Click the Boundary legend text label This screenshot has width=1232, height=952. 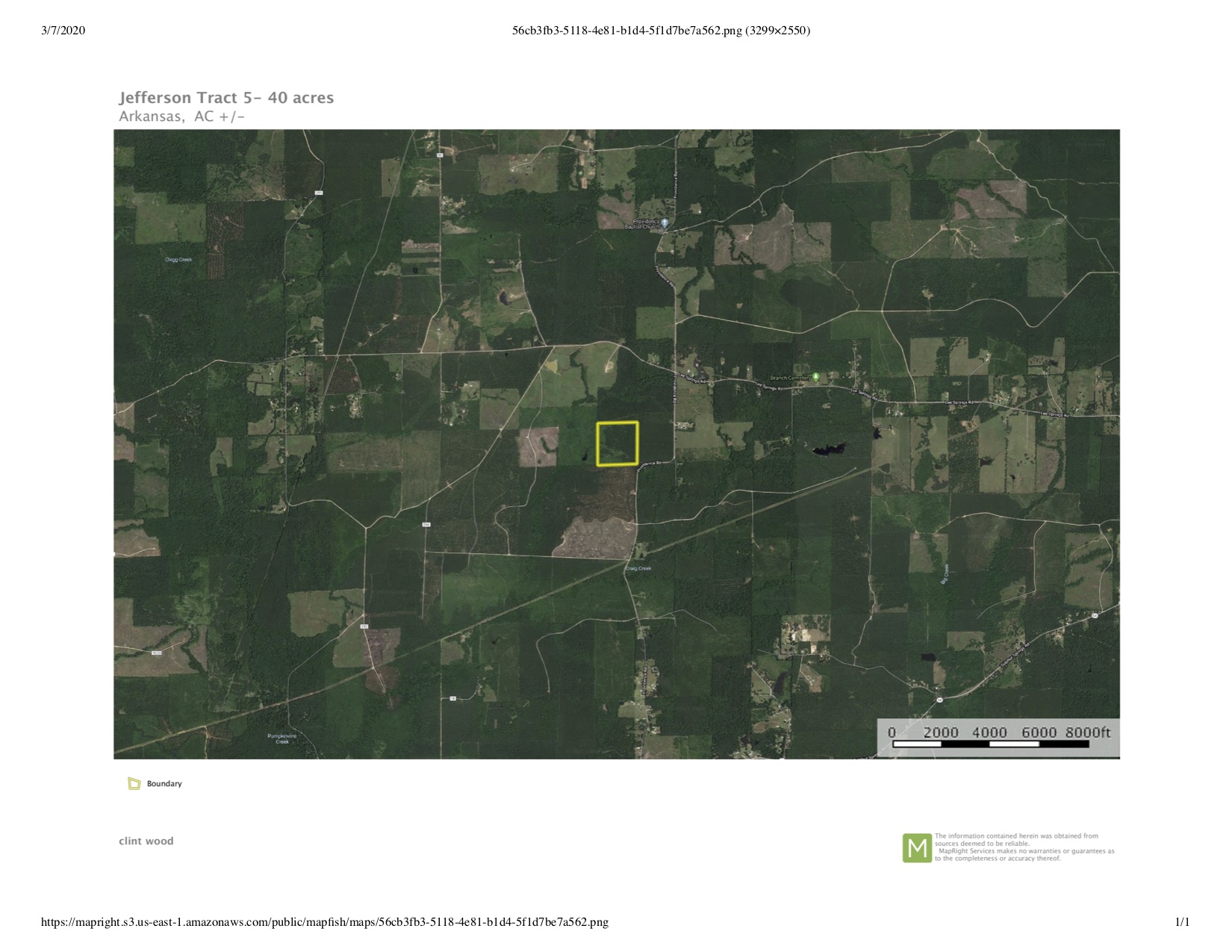[164, 783]
